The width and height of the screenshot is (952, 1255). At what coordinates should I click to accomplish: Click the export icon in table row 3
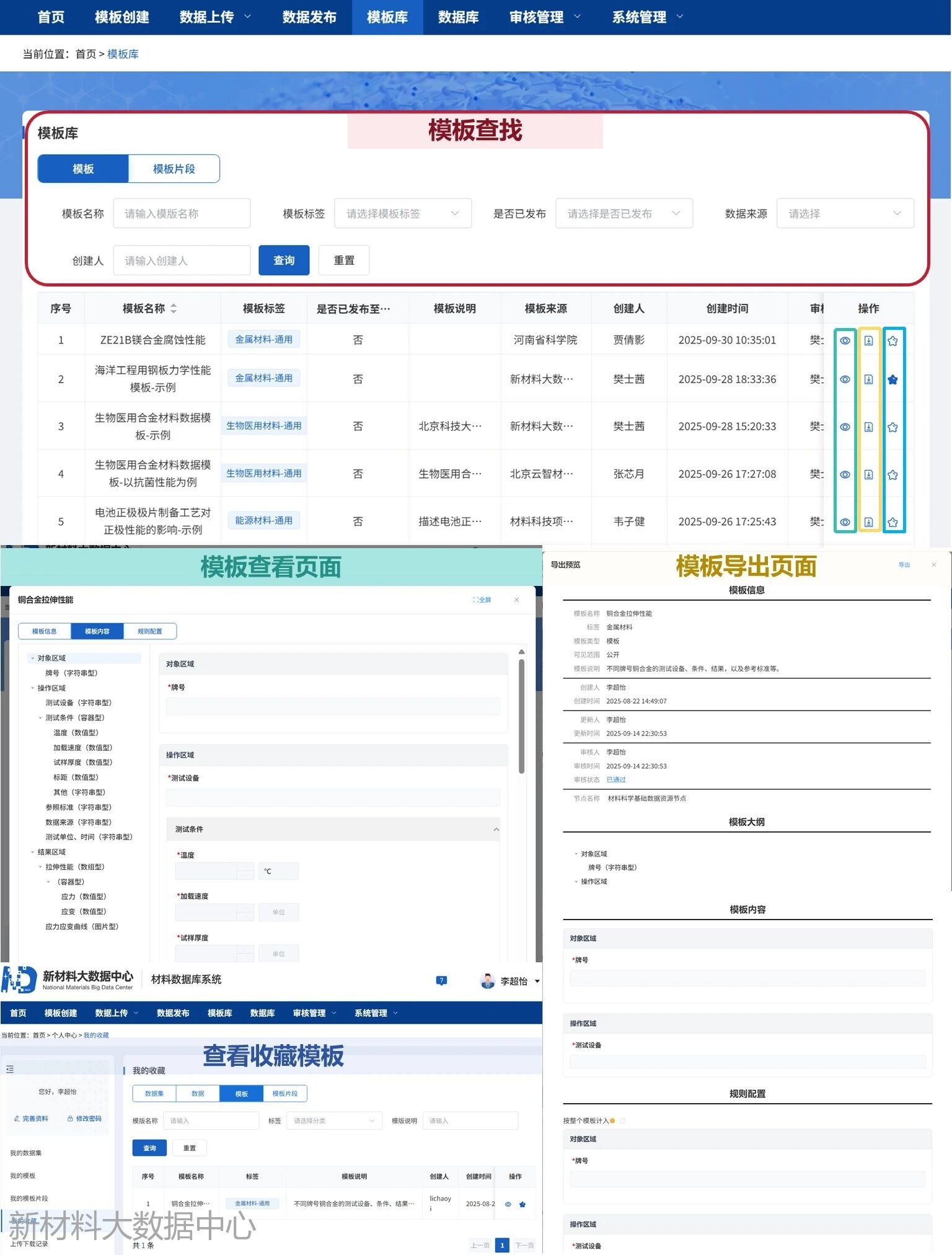868,427
